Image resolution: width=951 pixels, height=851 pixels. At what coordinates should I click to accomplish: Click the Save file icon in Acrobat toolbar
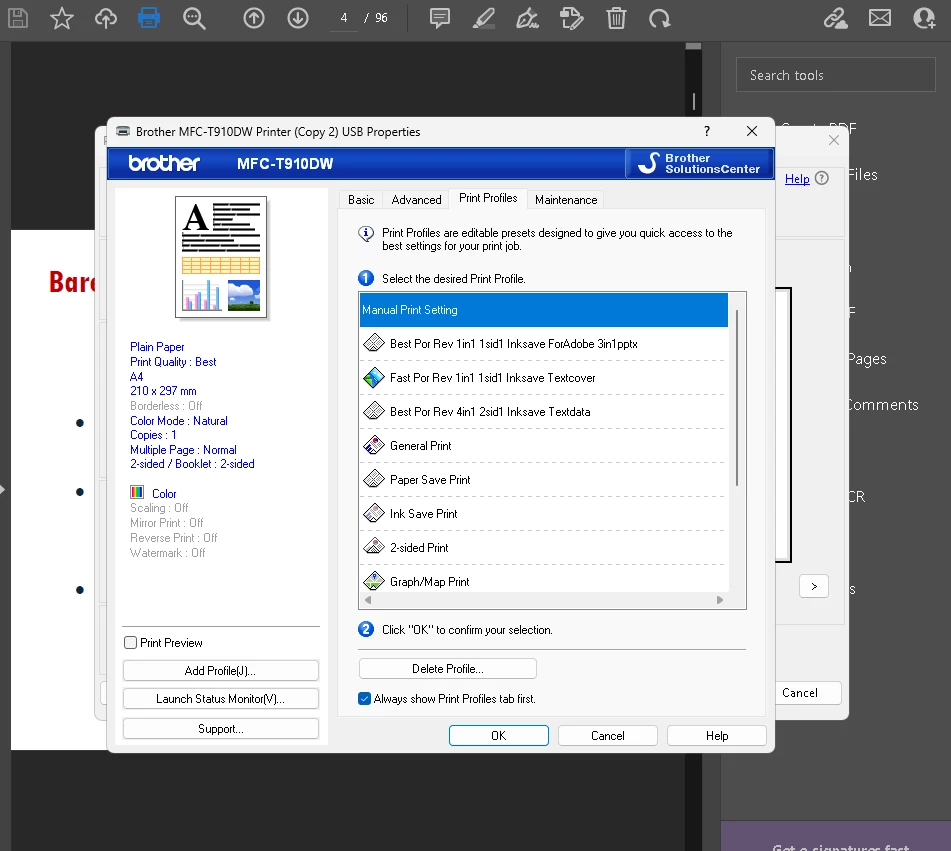18,18
